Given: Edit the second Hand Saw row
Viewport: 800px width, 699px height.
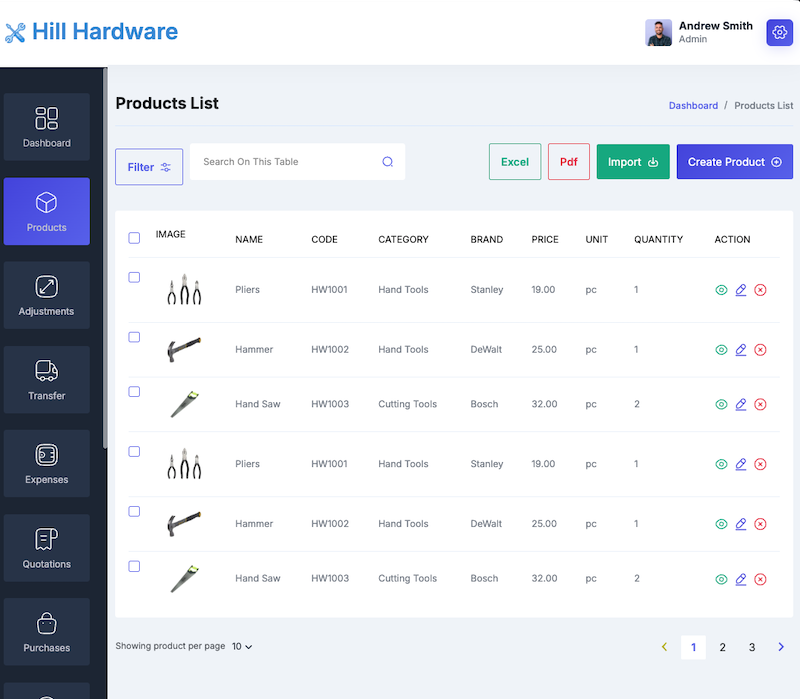Looking at the screenshot, I should pos(741,579).
